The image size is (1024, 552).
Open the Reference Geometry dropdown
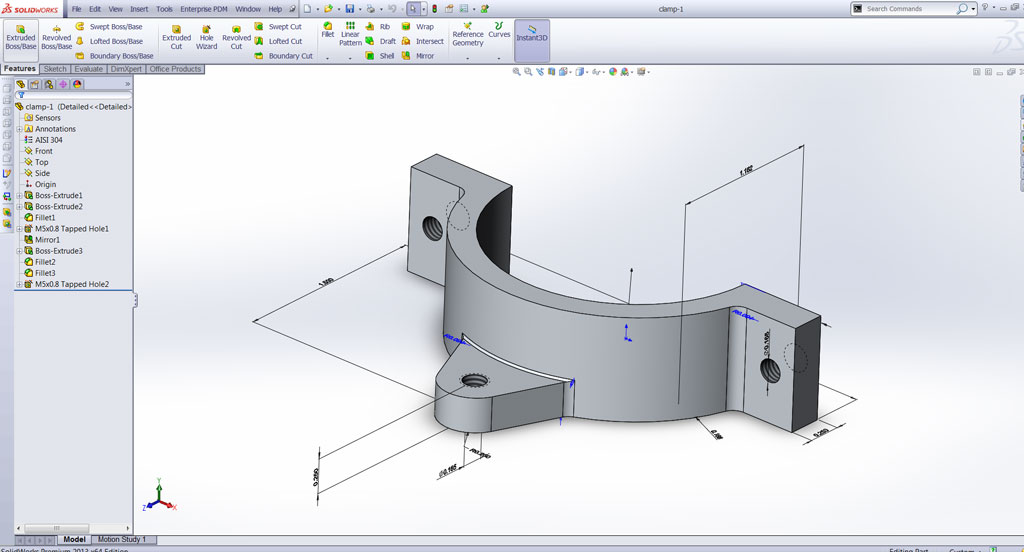tap(467, 59)
